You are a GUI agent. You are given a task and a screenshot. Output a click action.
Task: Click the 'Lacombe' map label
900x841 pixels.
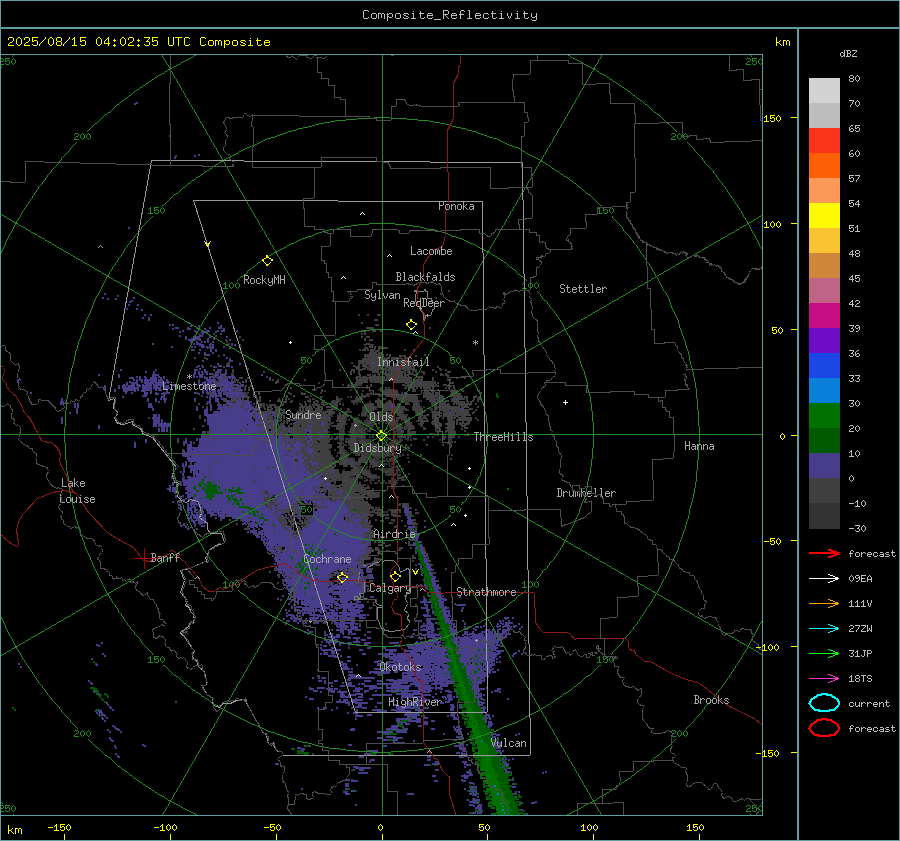point(431,251)
